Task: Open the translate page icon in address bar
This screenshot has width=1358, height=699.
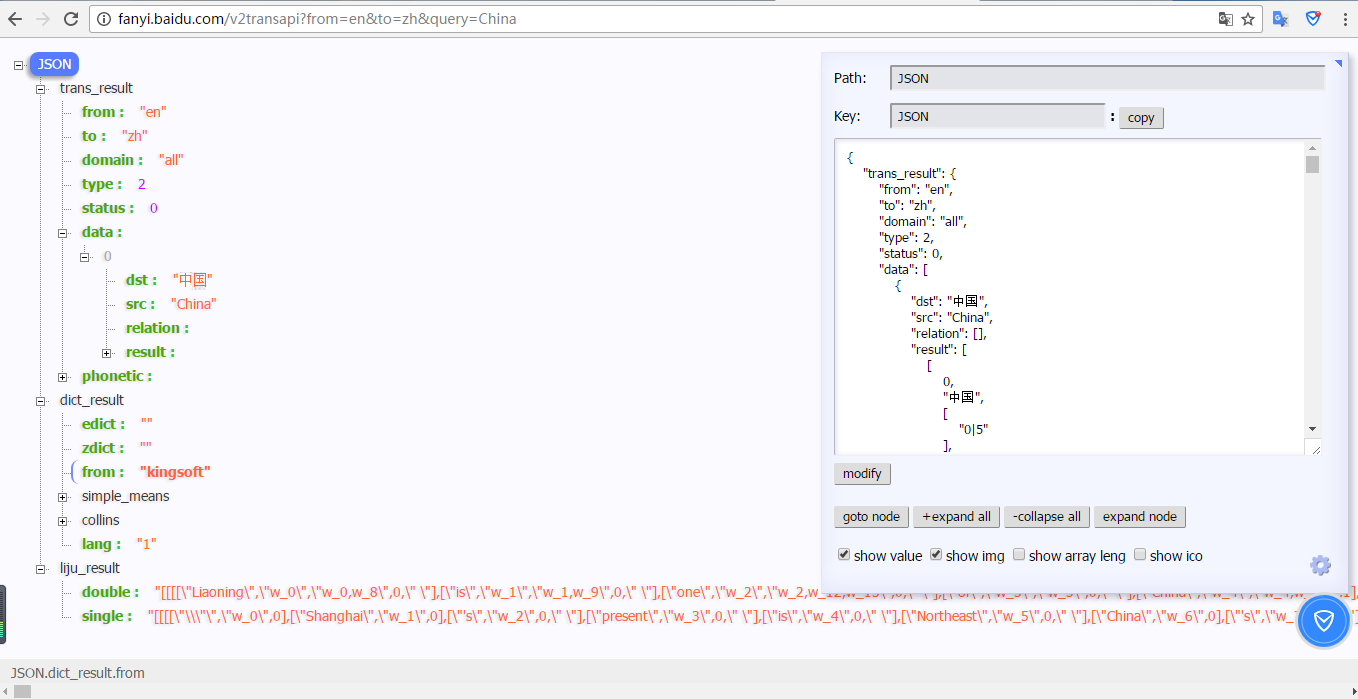Action: [x=1226, y=18]
